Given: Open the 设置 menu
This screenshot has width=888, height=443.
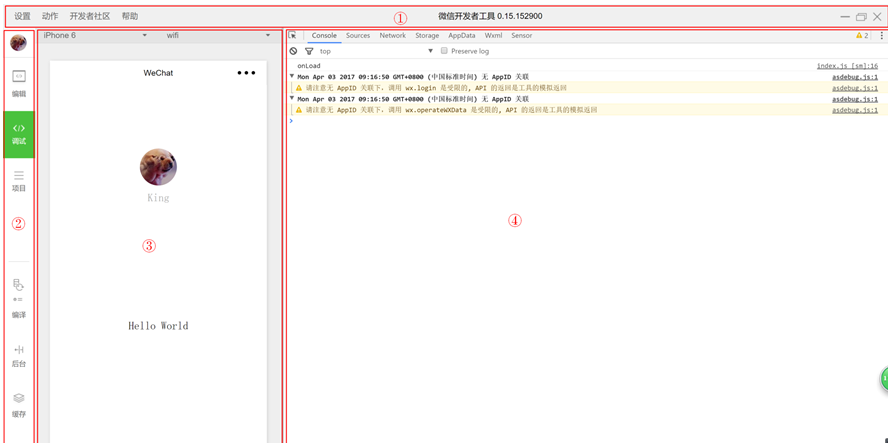Looking at the screenshot, I should click(22, 16).
